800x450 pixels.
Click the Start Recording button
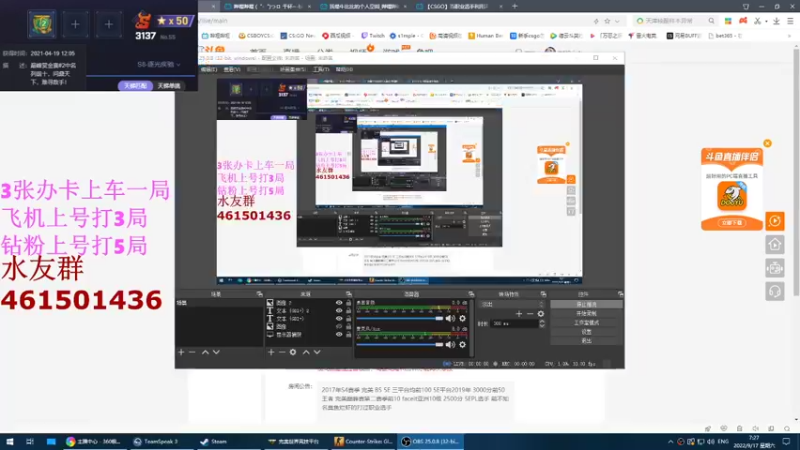point(586,313)
